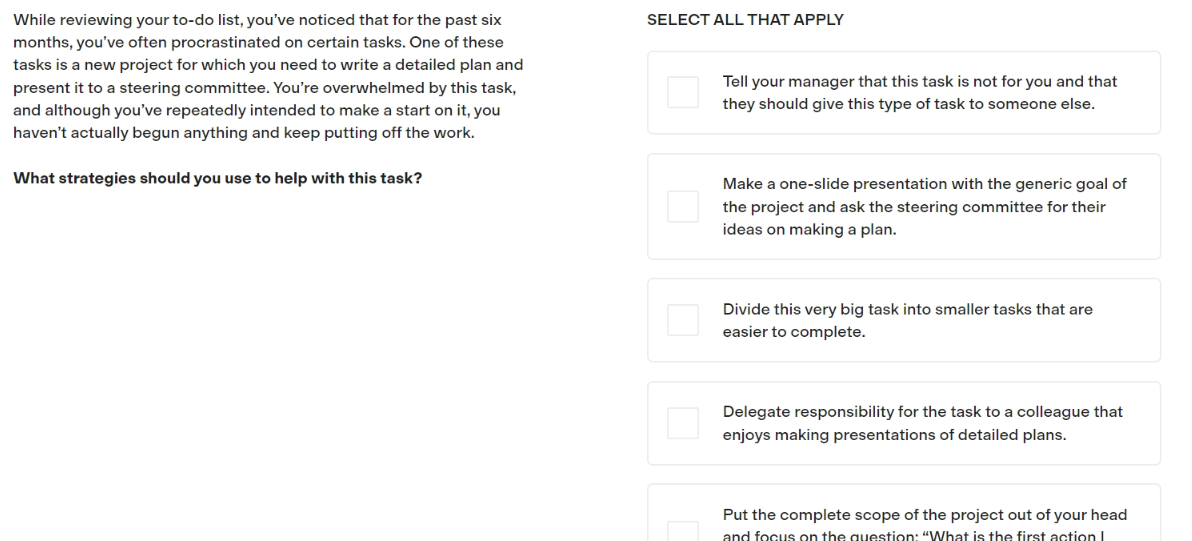Image resolution: width=1192 pixels, height=541 pixels.
Task: Click the bold 'What strategies should you use' question
Action: pyautogui.click(x=217, y=179)
